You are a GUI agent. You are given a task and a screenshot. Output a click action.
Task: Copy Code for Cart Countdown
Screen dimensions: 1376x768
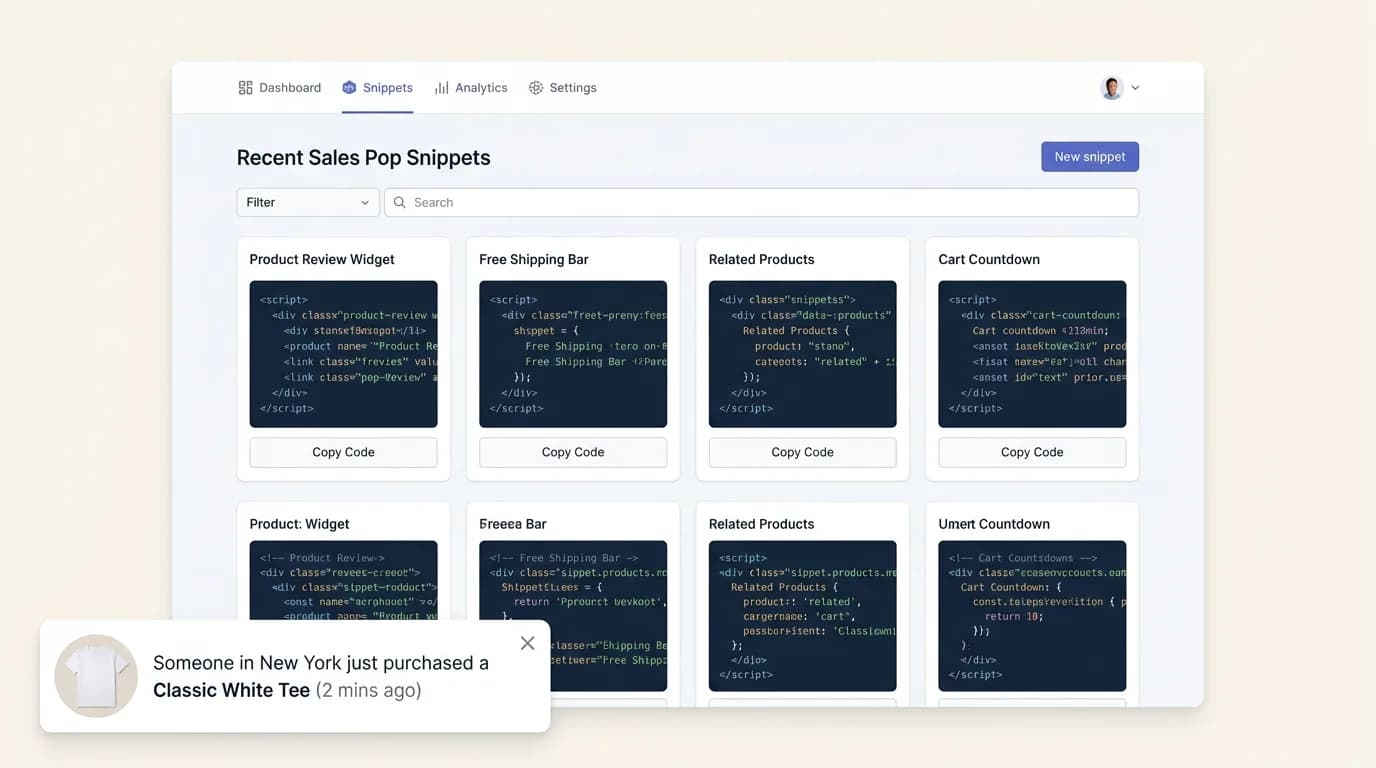[1032, 452]
